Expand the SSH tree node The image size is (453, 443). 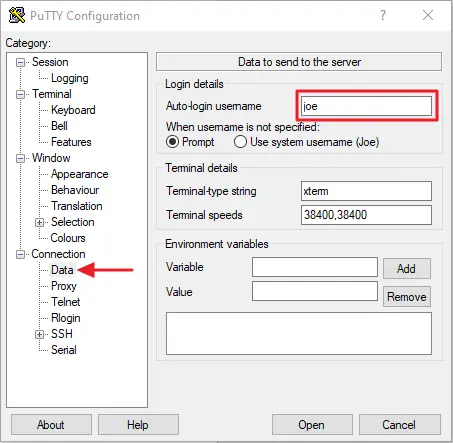pos(40,334)
